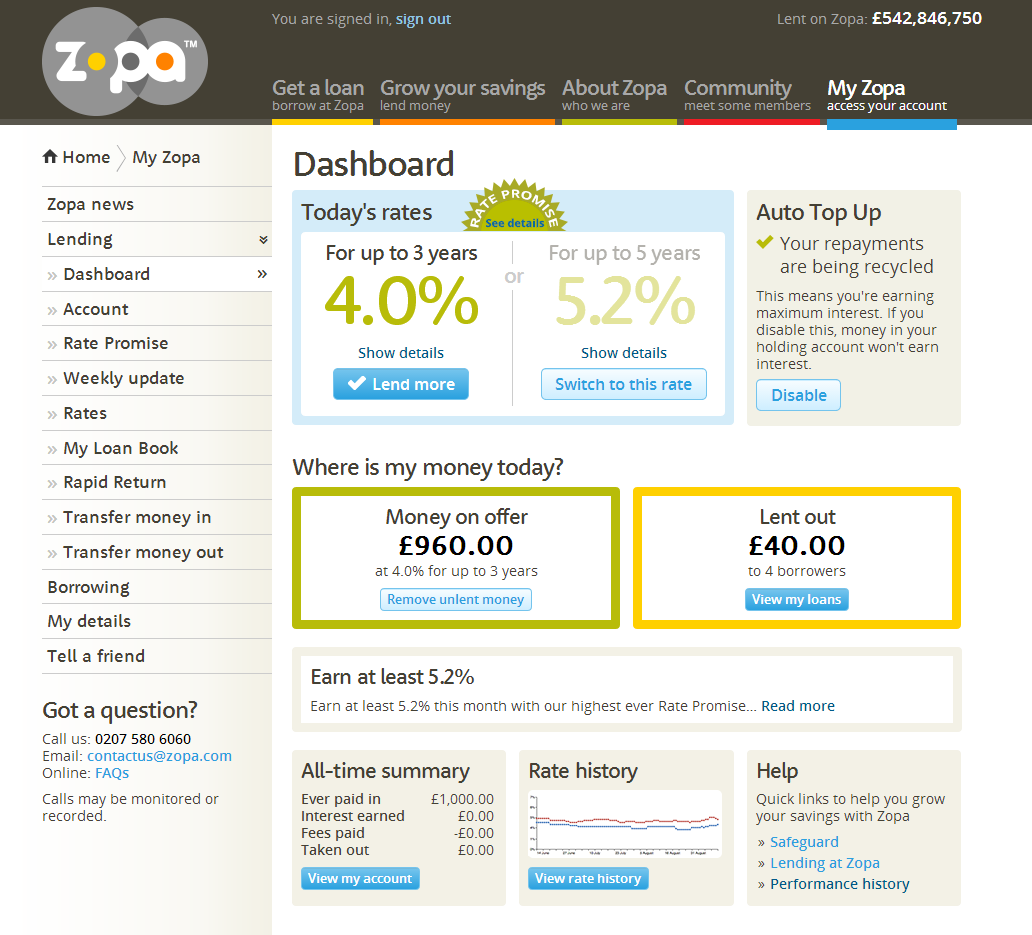Click the Rate Promise sidebar chevron icon
The width and height of the screenshot is (1032, 935).
coord(51,343)
